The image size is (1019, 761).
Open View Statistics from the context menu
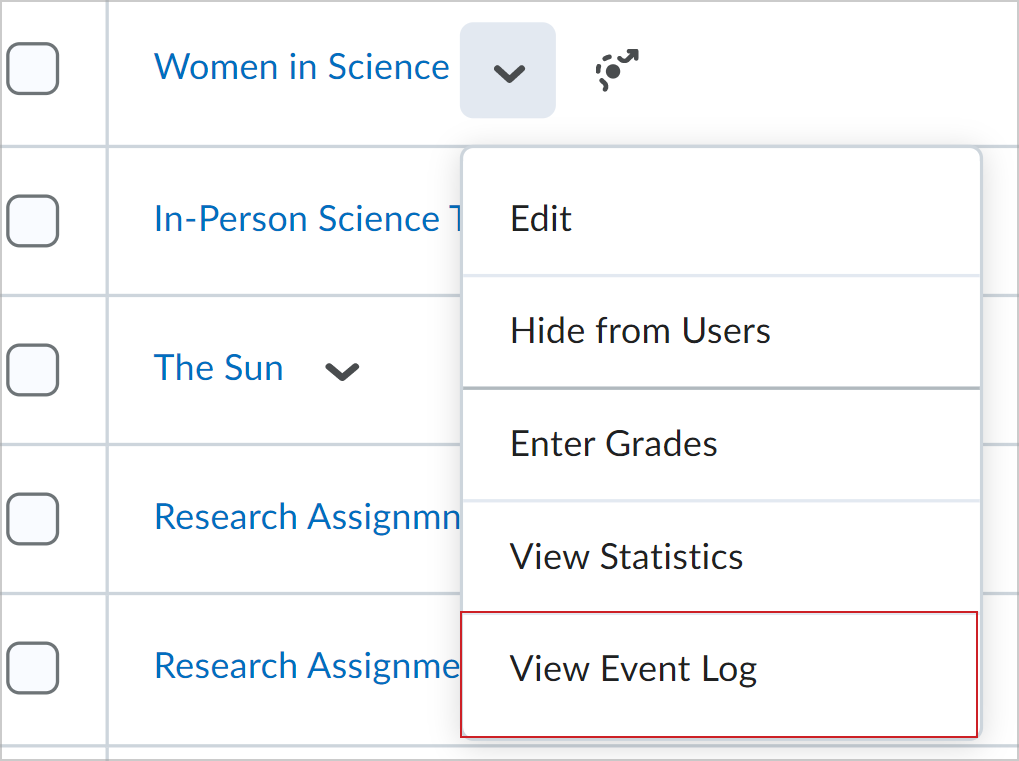coord(626,557)
